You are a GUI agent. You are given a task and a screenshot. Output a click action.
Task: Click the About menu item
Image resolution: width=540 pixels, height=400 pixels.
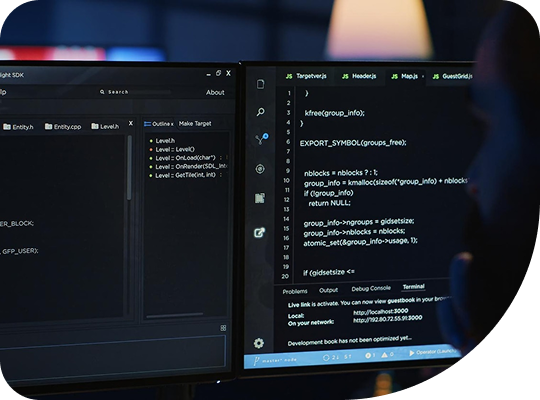tap(215, 92)
